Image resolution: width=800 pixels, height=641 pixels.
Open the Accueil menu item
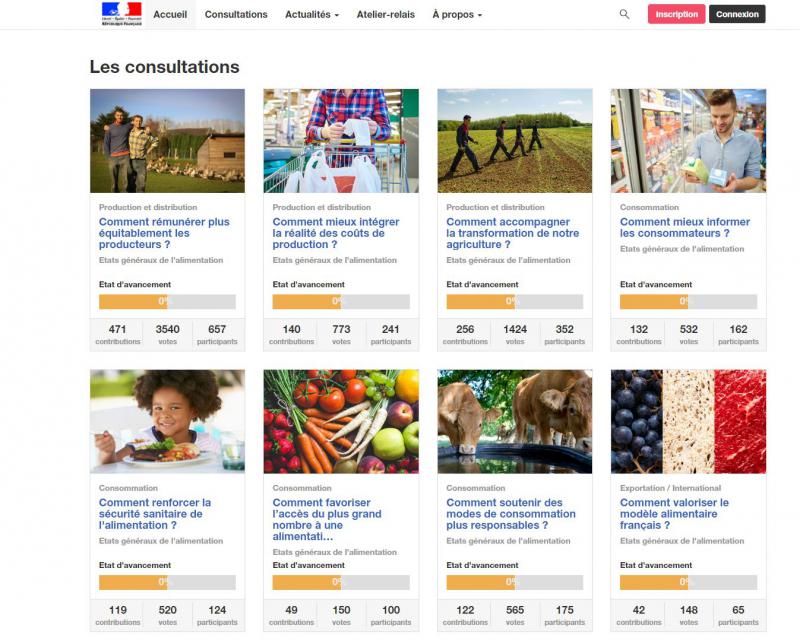(x=170, y=15)
